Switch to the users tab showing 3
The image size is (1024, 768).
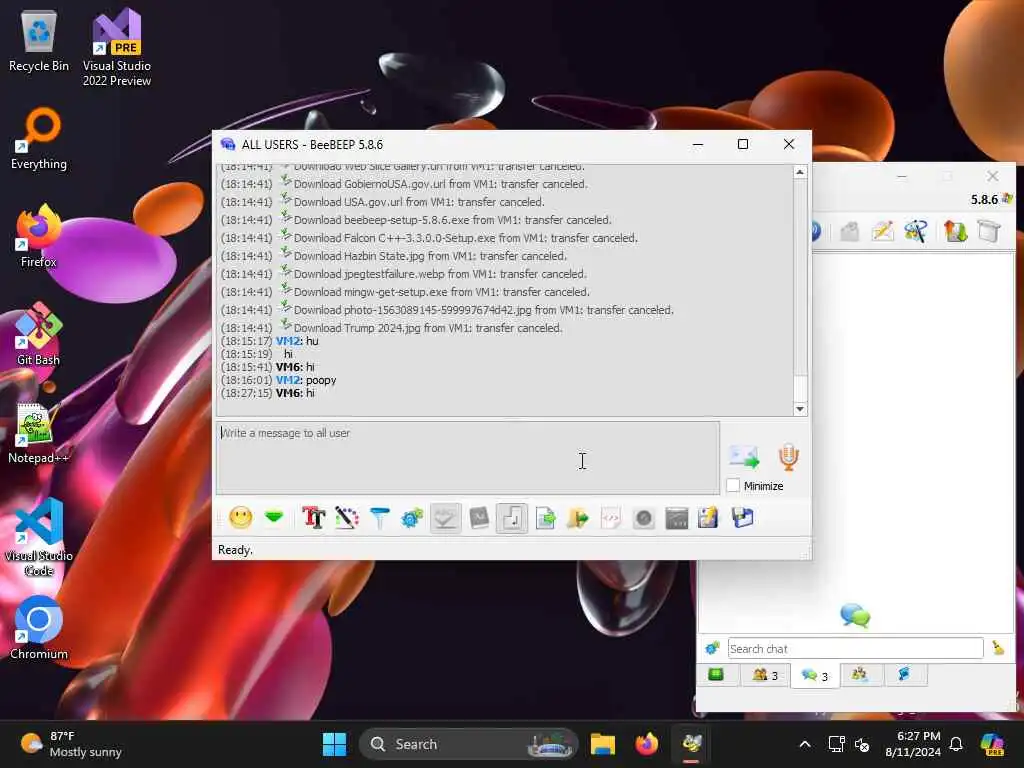[765, 675]
